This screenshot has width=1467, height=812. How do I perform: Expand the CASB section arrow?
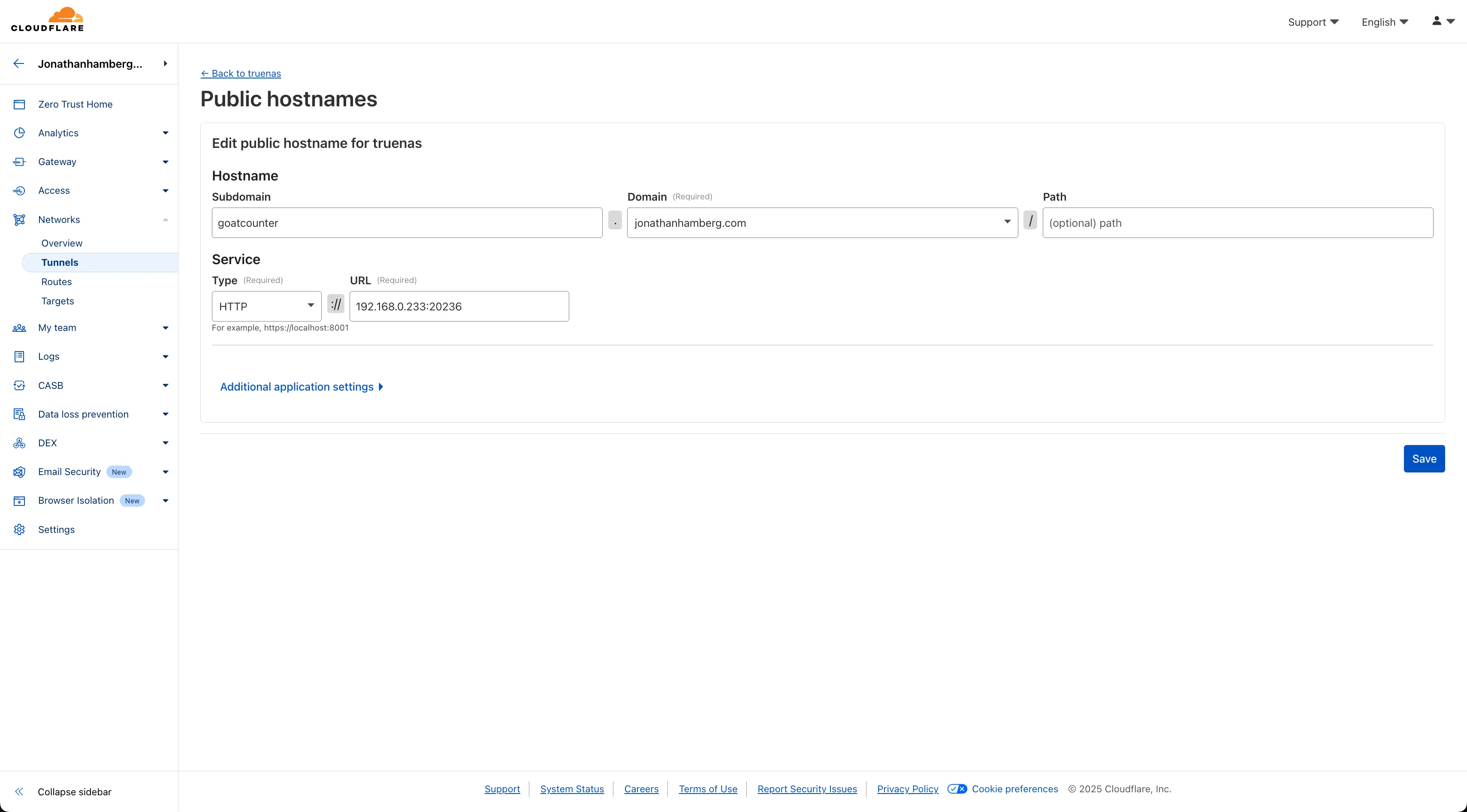(x=166, y=385)
